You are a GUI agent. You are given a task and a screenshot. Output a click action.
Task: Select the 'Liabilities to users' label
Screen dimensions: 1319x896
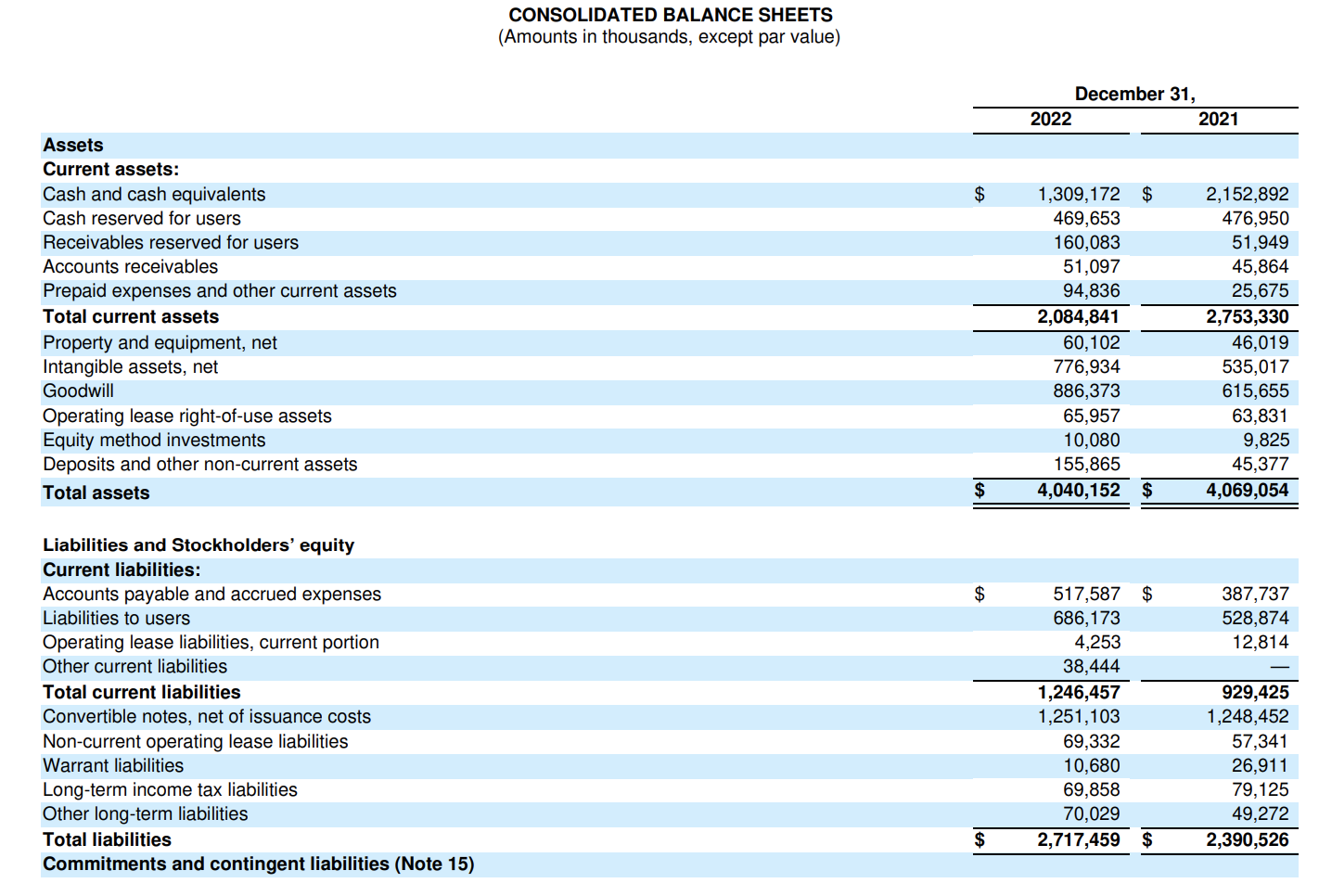click(x=116, y=618)
